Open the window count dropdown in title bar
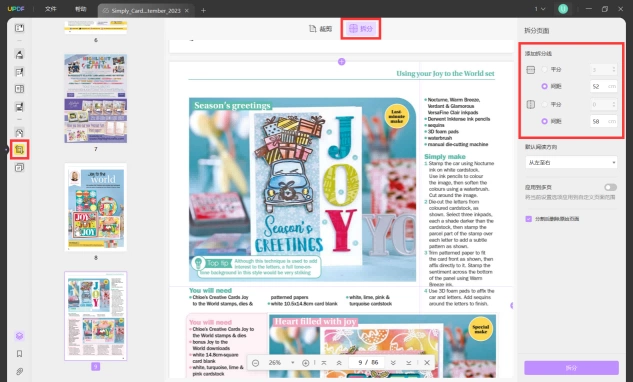 pos(540,9)
